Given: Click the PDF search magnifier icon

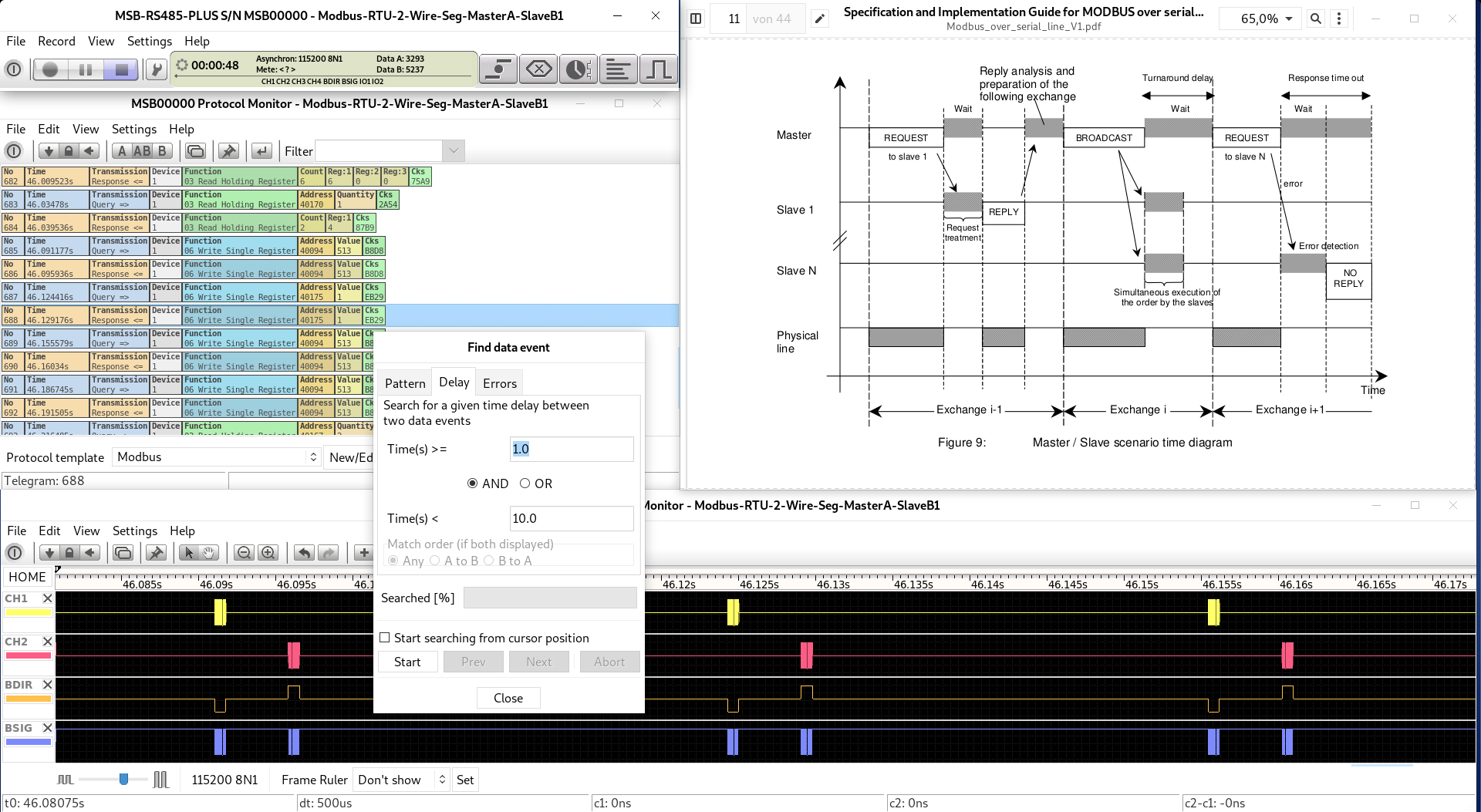Looking at the screenshot, I should tap(1316, 19).
